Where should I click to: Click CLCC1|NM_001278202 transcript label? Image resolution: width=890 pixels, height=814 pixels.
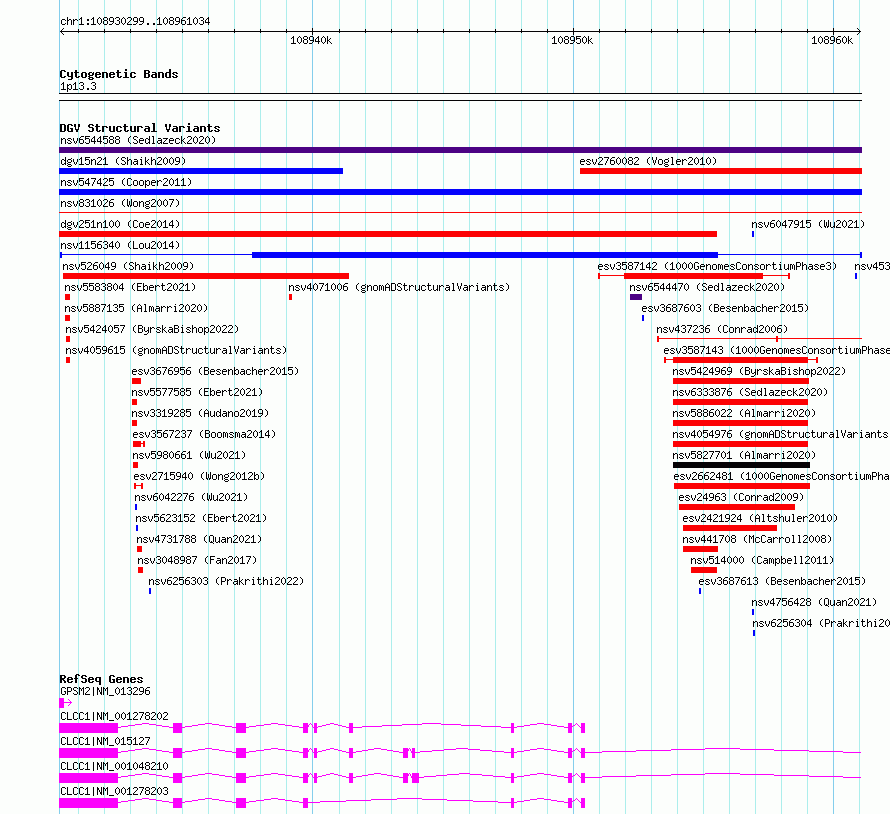[114, 716]
